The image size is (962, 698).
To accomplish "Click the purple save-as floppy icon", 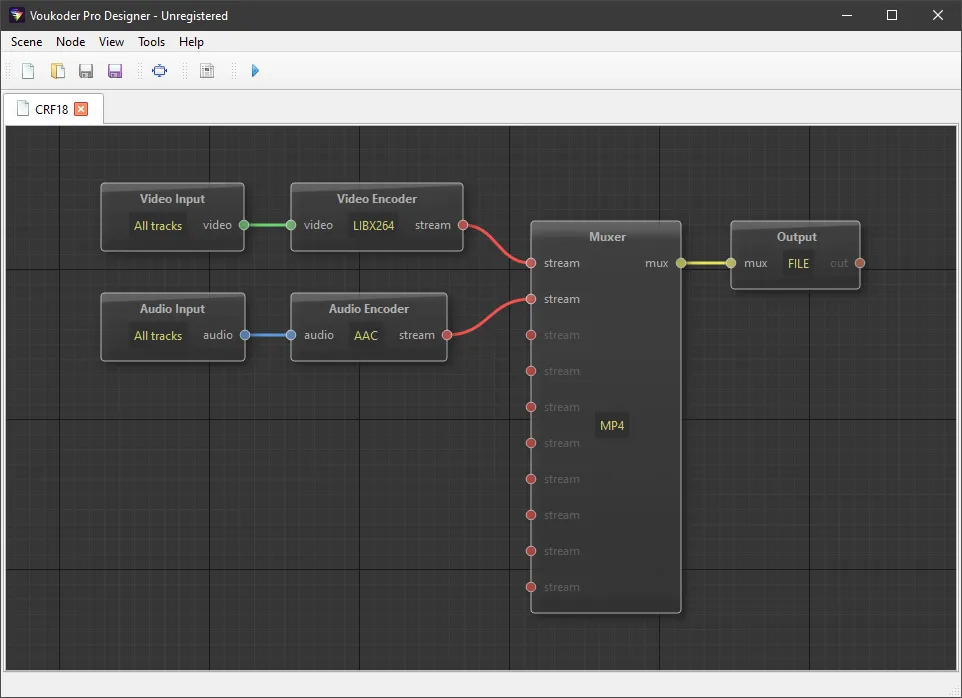I will point(115,71).
